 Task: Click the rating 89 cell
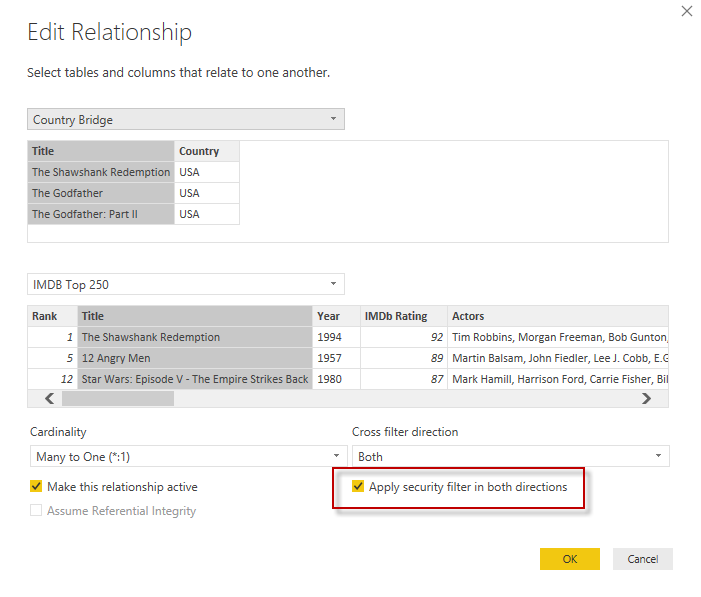point(404,358)
